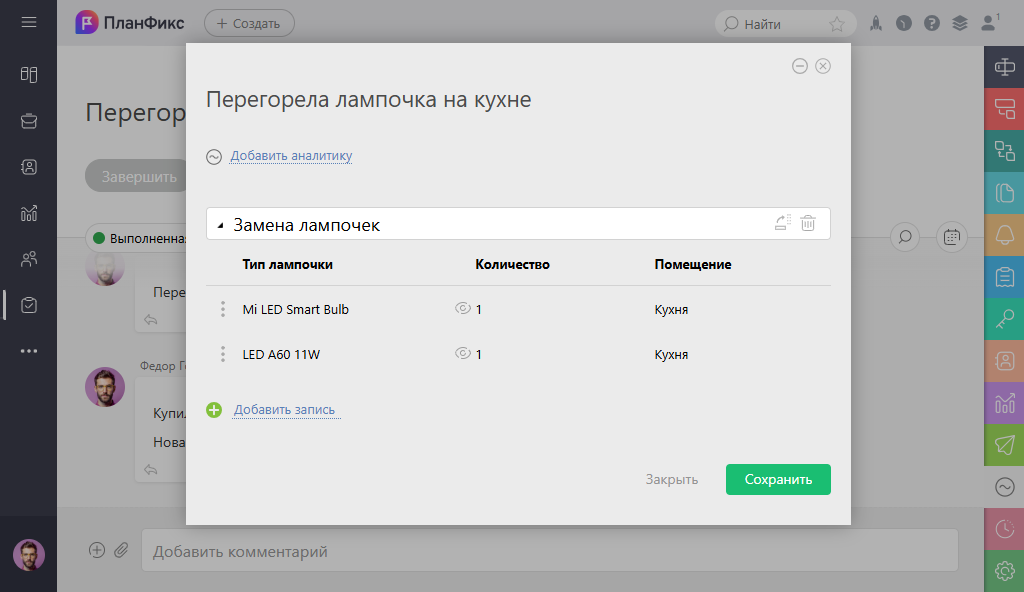Click the Добавить комментарий input field
The width and height of the screenshot is (1024, 592).
549,551
